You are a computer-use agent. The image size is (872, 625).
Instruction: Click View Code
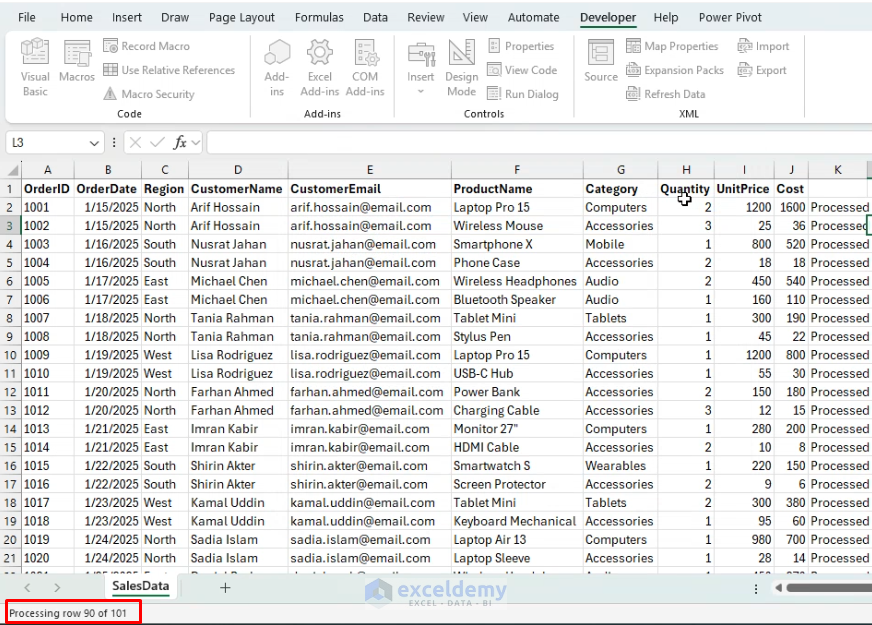[x=522, y=70]
